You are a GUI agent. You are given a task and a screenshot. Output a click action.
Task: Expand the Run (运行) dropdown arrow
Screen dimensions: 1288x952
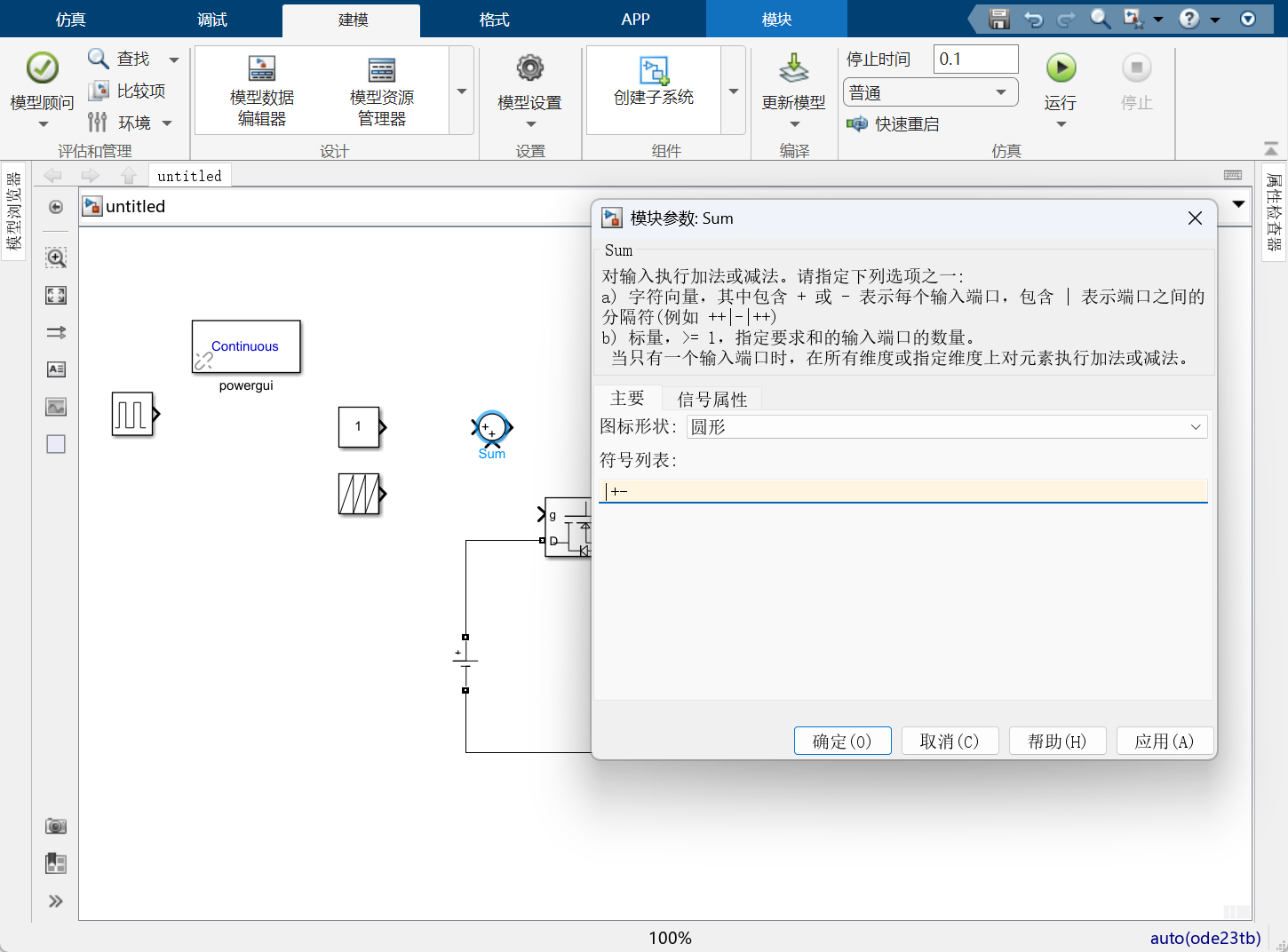1061,124
